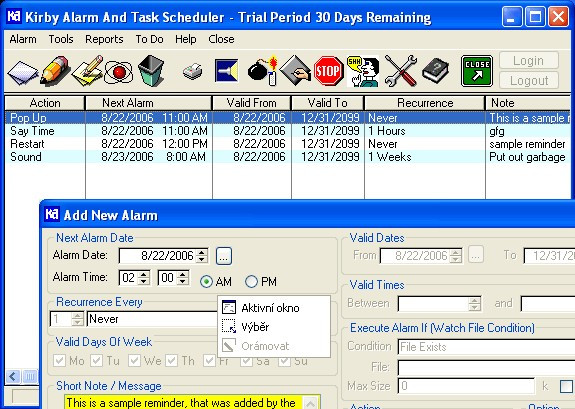Open the To Do menu
The width and height of the screenshot is (575, 409).
[x=149, y=39]
